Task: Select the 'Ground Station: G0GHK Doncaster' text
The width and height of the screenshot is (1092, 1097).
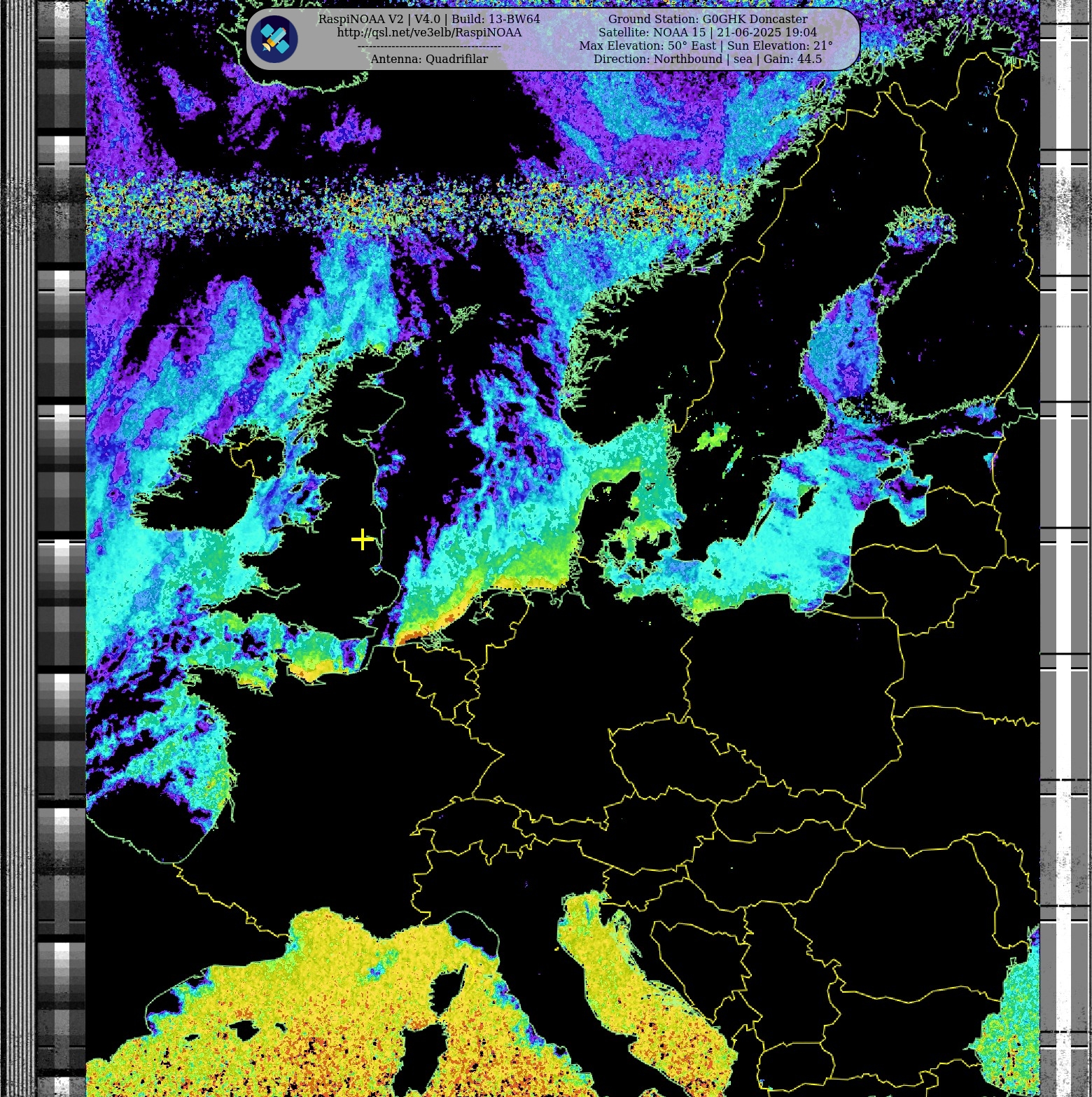Action: (x=708, y=19)
